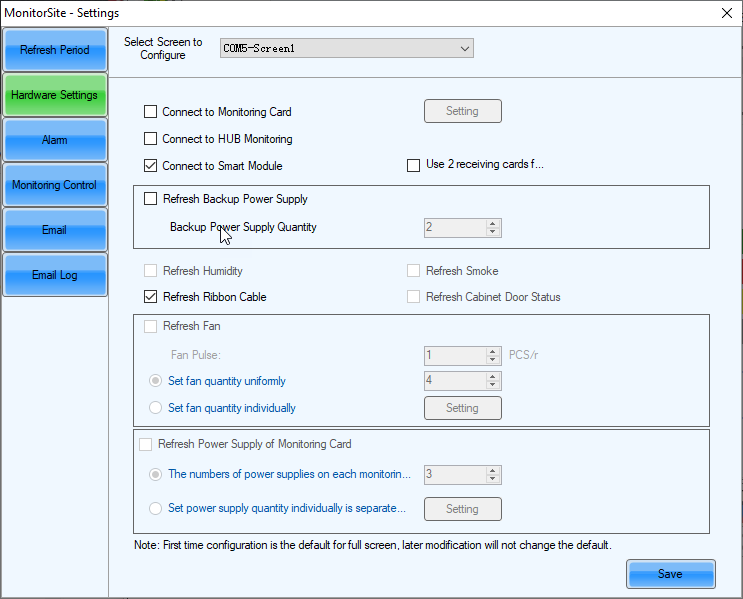Image resolution: width=743 pixels, height=599 pixels.
Task: Switch to the Alarm tab
Action: (x=55, y=140)
